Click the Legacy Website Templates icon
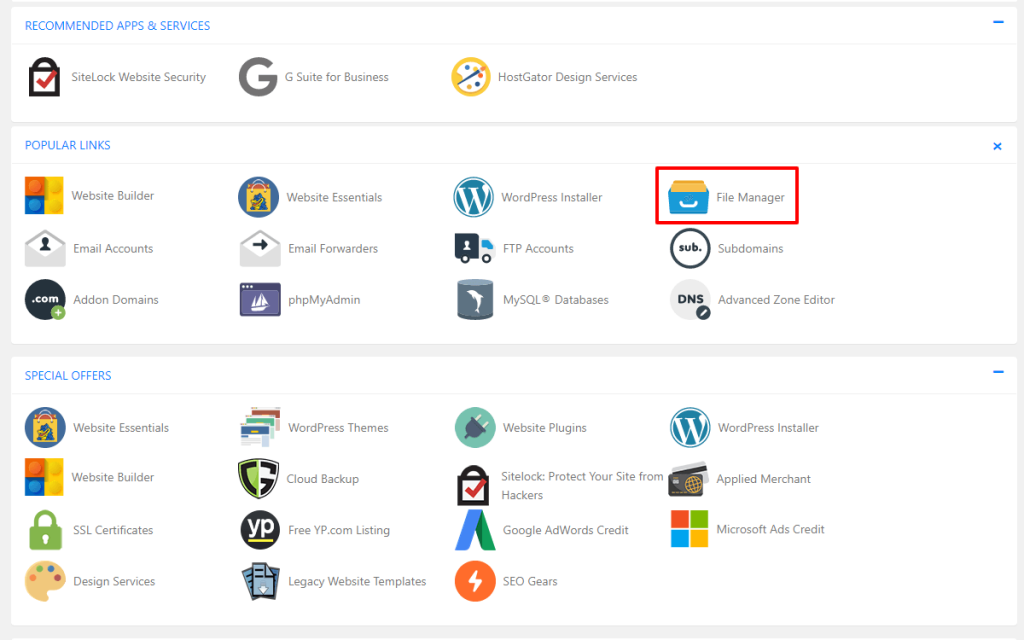The width and height of the screenshot is (1024, 640). pyautogui.click(x=260, y=581)
